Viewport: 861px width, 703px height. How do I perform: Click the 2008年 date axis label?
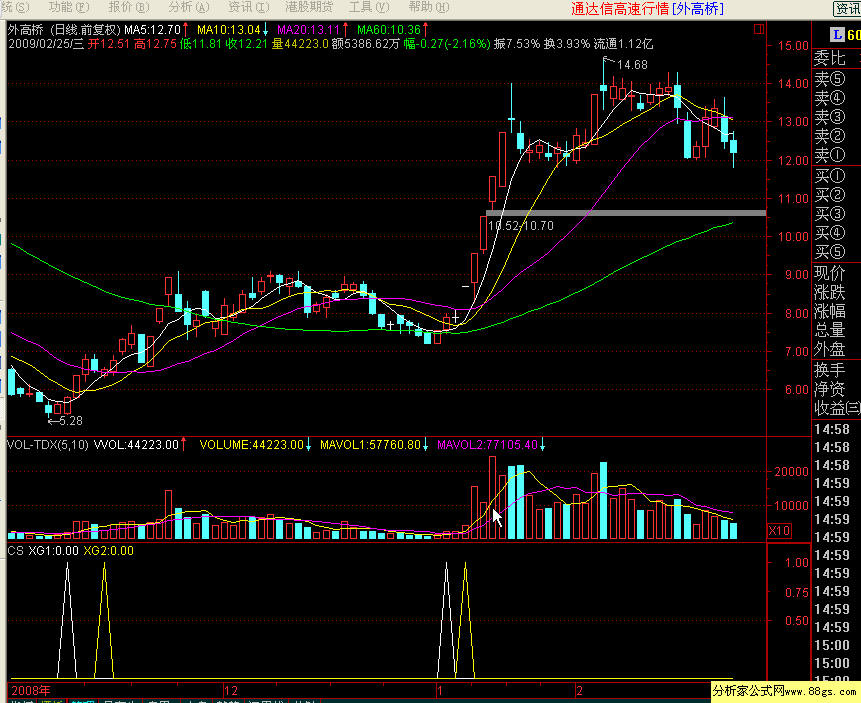(31, 690)
